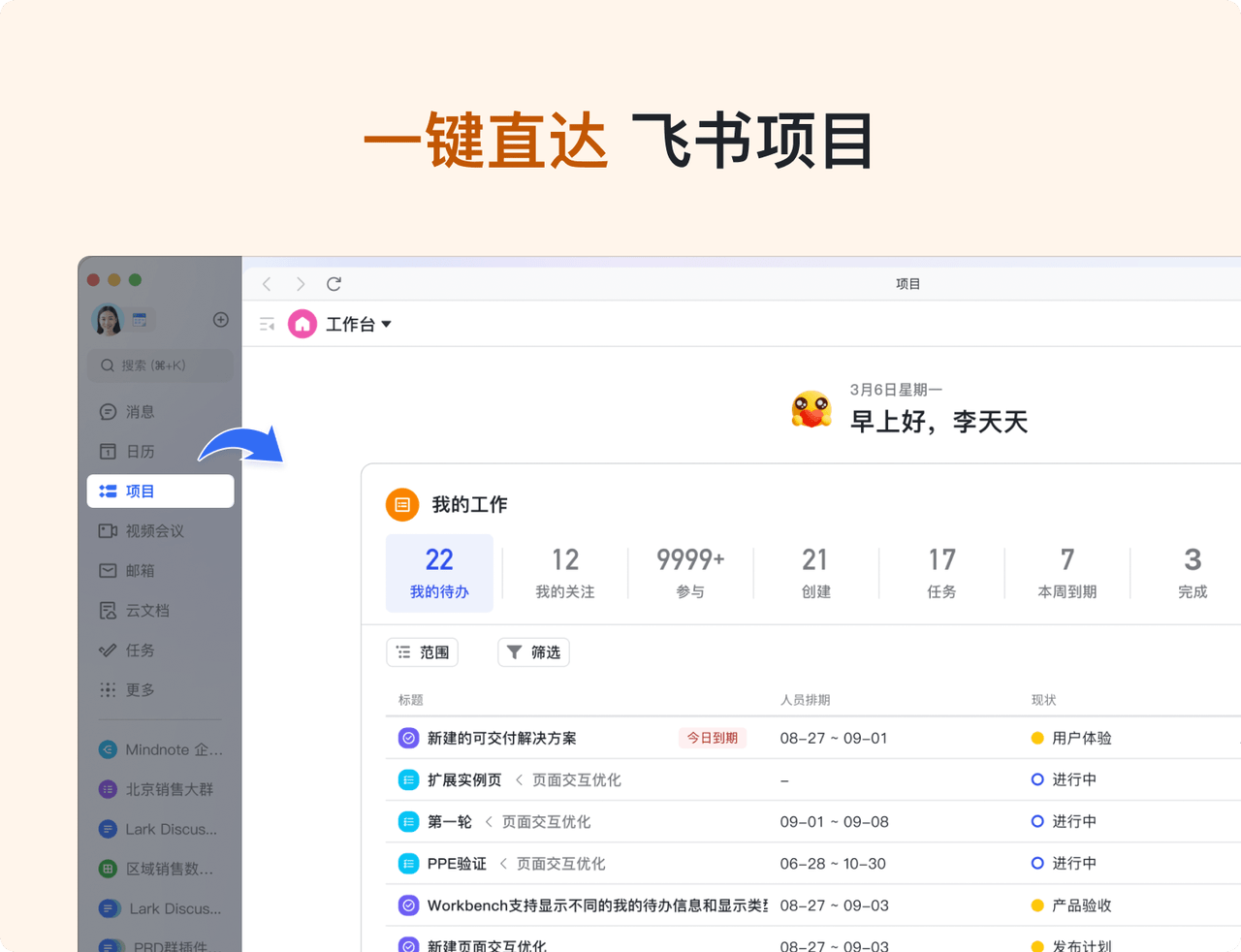Click the schedule 09-01 ~ 09-08

pos(834,822)
